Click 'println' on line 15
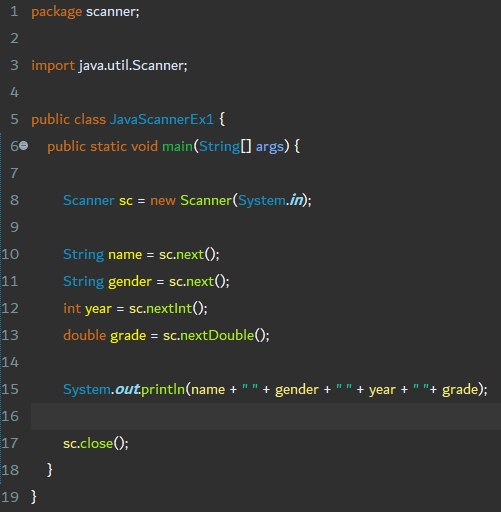 coord(163,389)
